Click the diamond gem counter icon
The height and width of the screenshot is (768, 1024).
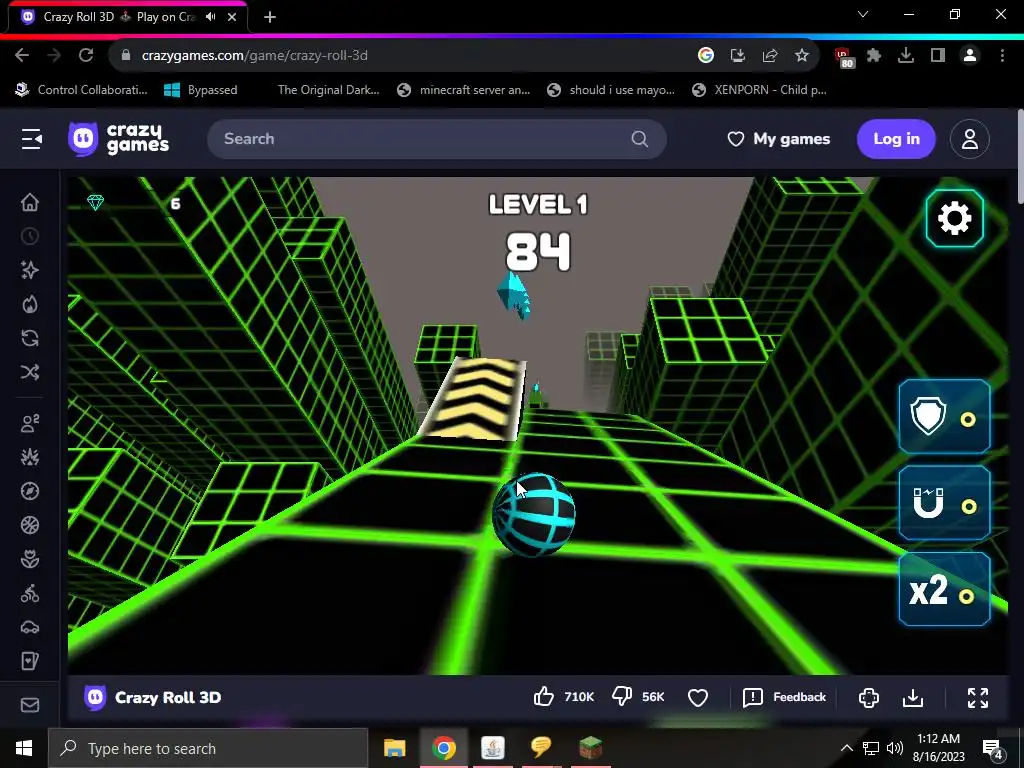pos(95,202)
